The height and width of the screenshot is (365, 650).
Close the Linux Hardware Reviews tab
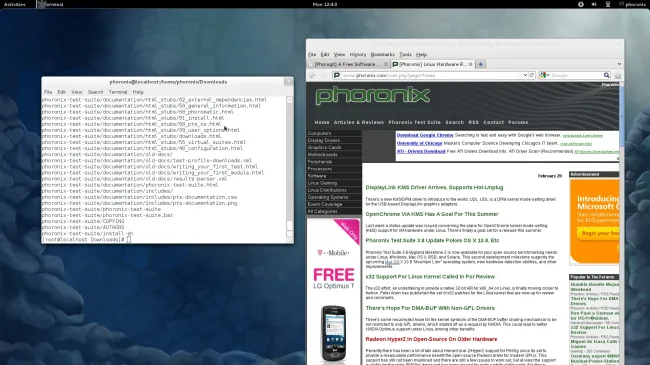(x=471, y=64)
